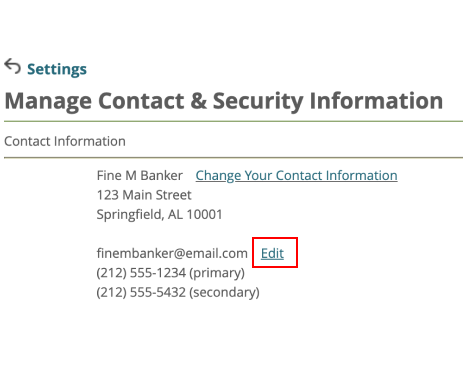The height and width of the screenshot is (373, 466).
Task: Click the green divider line below the page title
Action: (233, 121)
